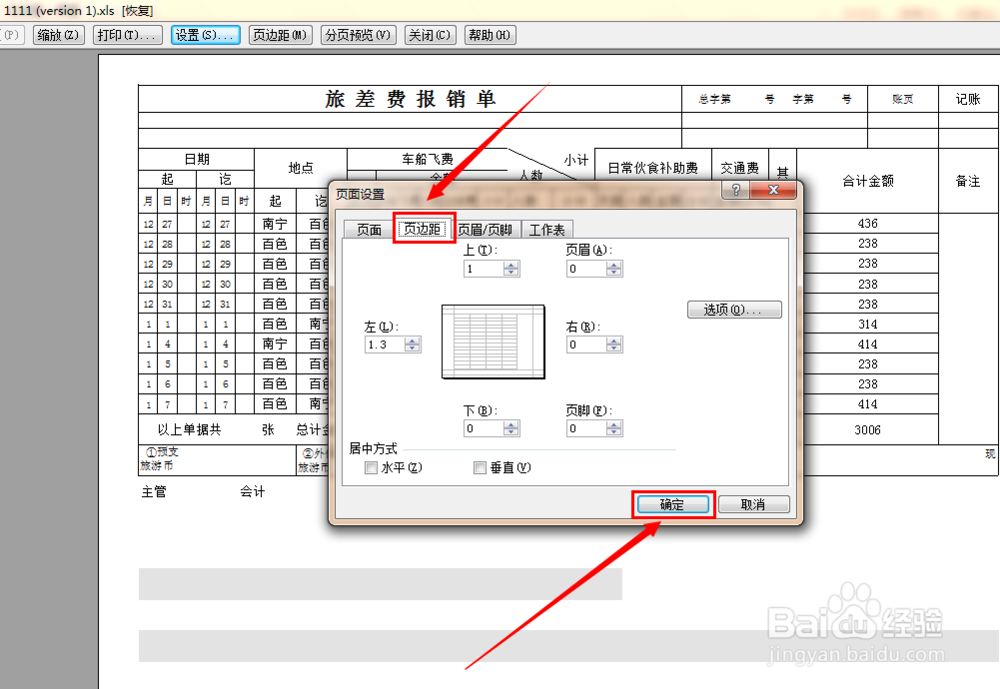
Task: Click the 下(B) bottom margin field
Action: click(x=483, y=428)
